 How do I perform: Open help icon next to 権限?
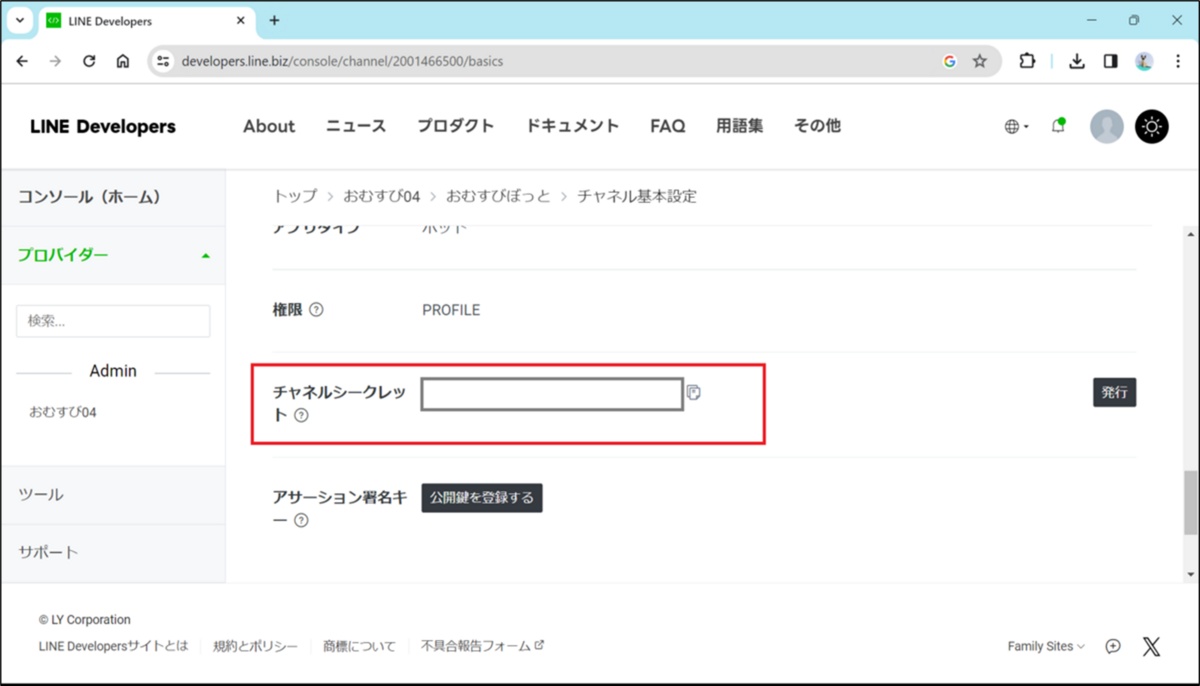(316, 310)
